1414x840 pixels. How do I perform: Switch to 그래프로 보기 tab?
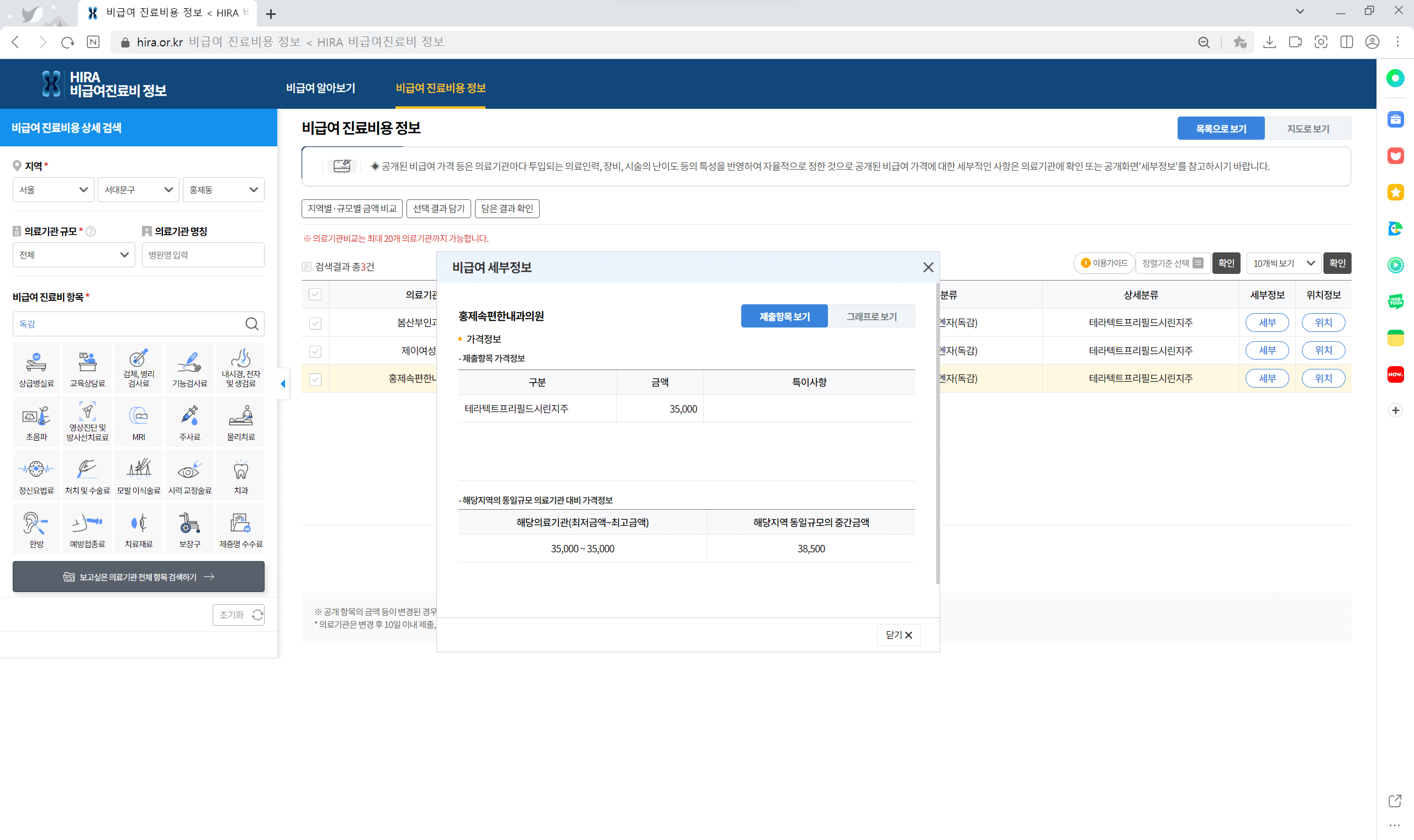871,316
